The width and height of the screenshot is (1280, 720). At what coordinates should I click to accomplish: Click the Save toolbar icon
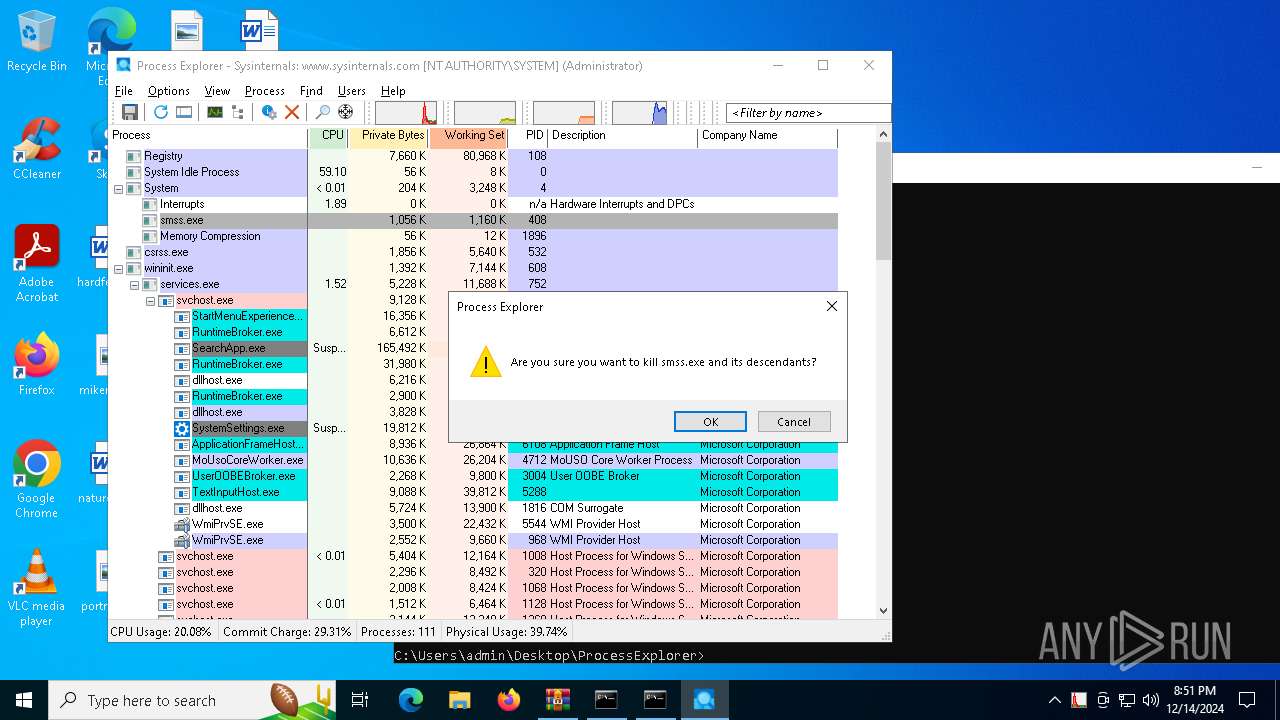(130, 112)
